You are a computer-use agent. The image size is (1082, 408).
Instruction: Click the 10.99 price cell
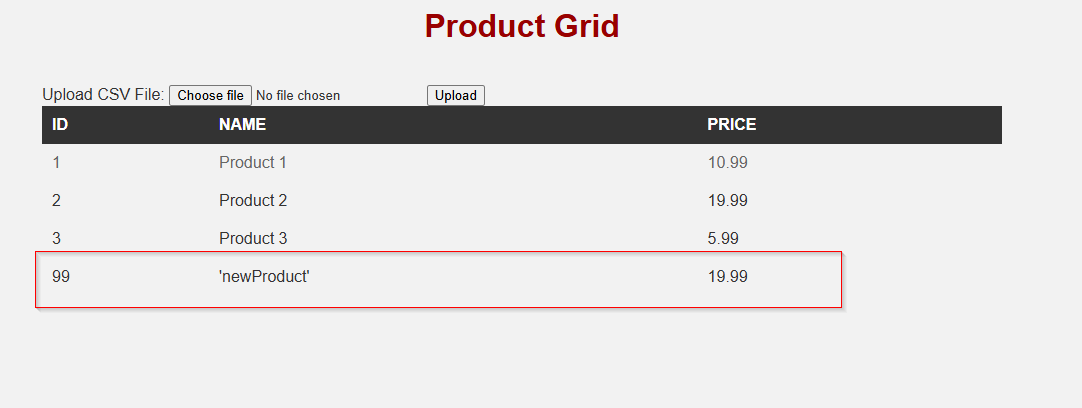(x=727, y=163)
